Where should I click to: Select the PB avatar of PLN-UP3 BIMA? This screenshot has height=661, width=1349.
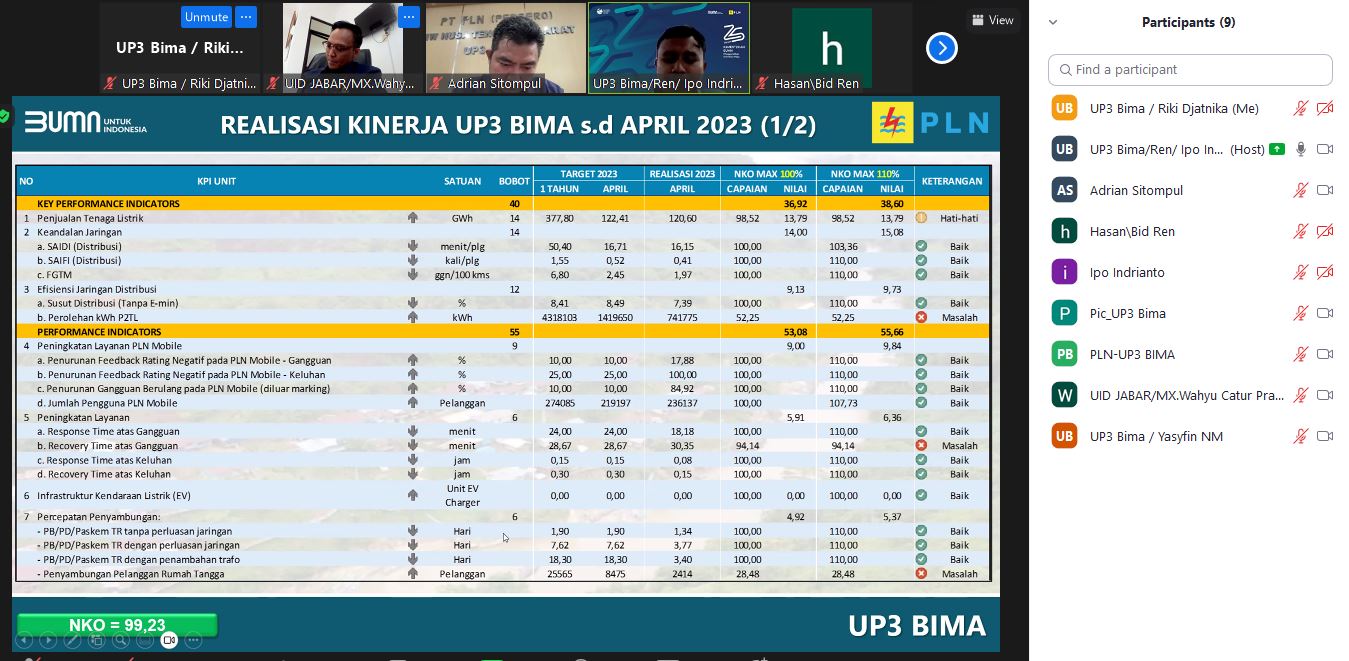pos(1064,354)
